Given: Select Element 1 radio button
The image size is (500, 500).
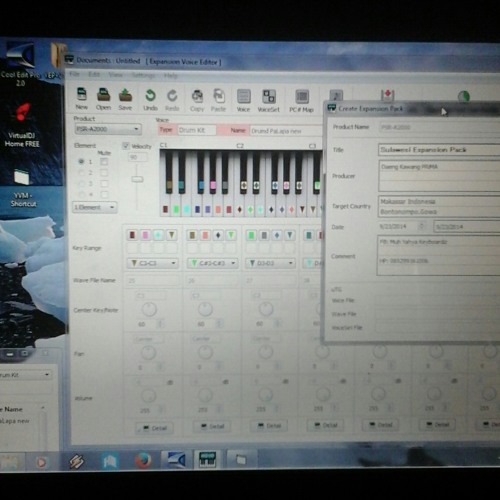Looking at the screenshot, I should point(81,161).
